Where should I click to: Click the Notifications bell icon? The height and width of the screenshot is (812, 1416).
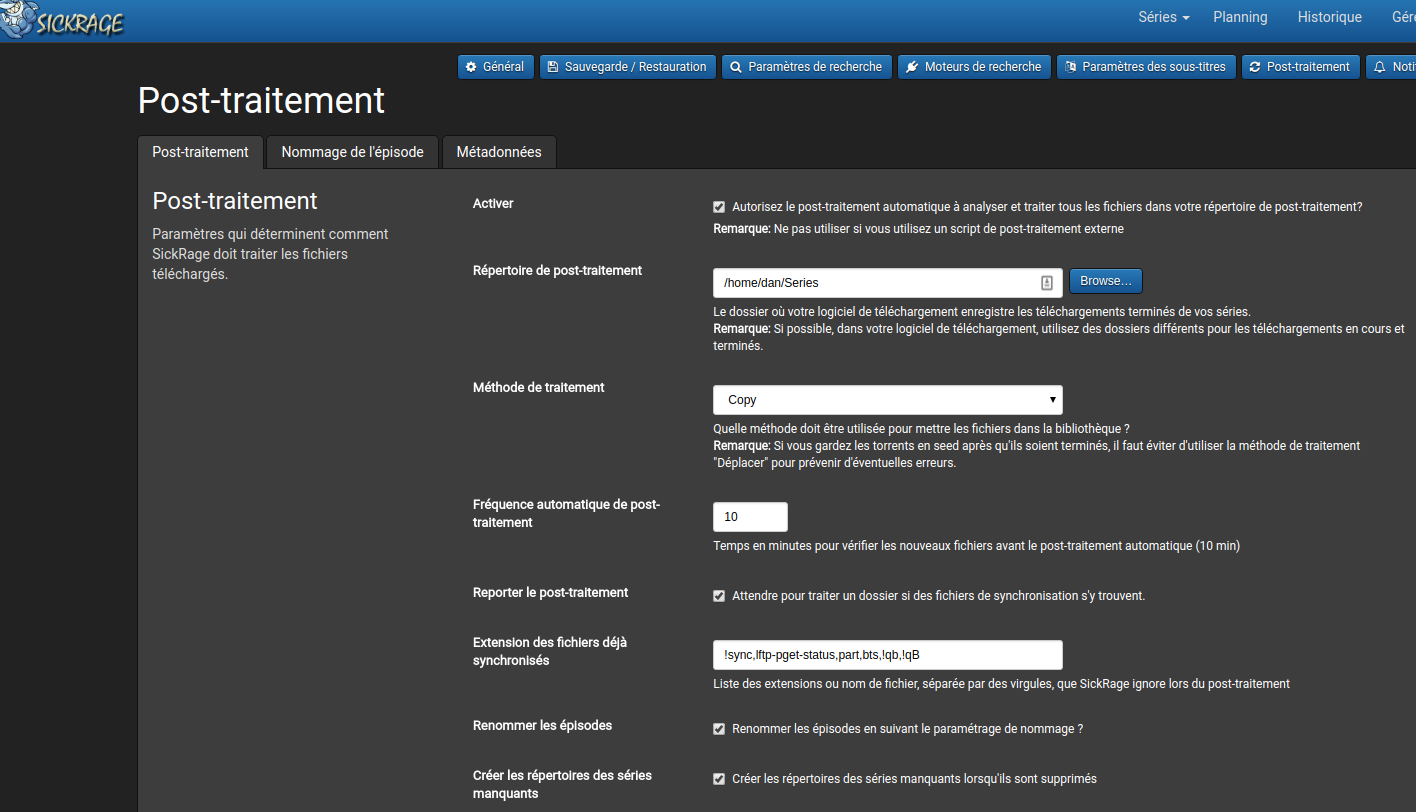[x=1380, y=67]
